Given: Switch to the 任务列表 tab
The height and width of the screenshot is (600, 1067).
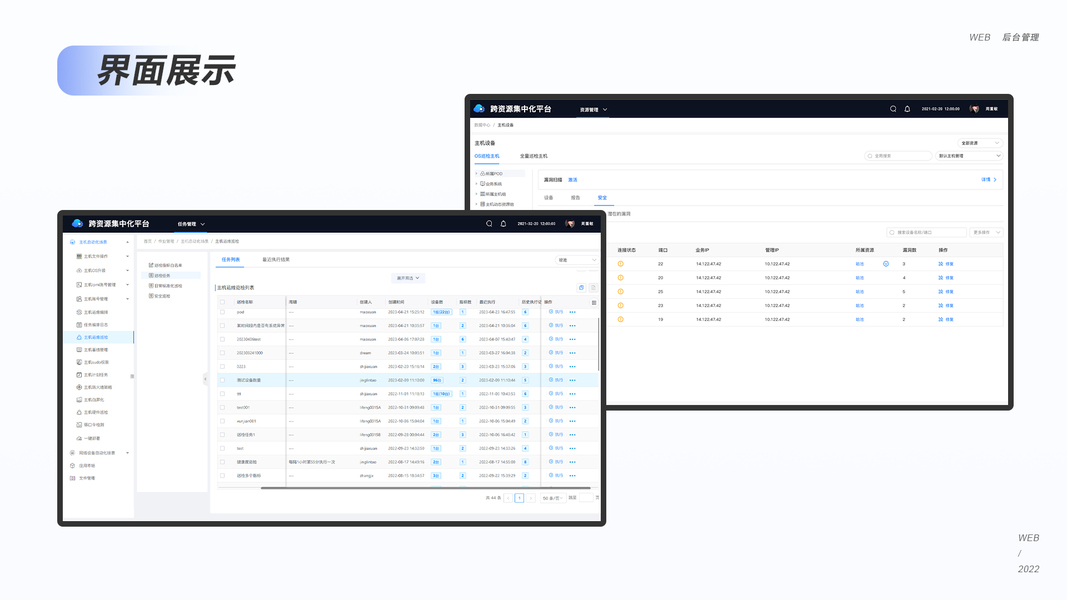Looking at the screenshot, I should [231, 260].
